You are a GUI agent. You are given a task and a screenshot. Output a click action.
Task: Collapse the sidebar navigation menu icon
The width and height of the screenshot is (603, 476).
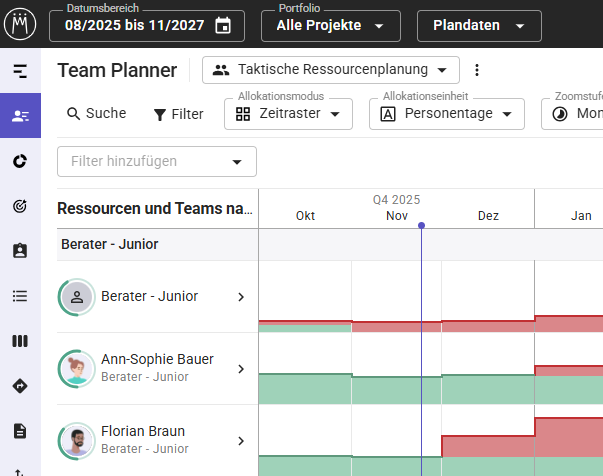coord(20,71)
